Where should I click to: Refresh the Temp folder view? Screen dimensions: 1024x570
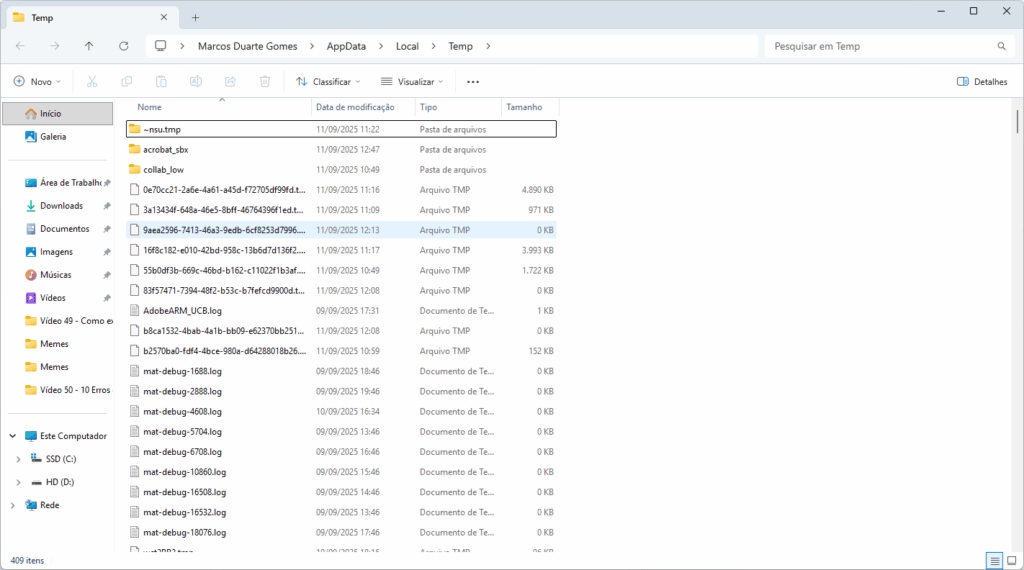[x=123, y=46]
